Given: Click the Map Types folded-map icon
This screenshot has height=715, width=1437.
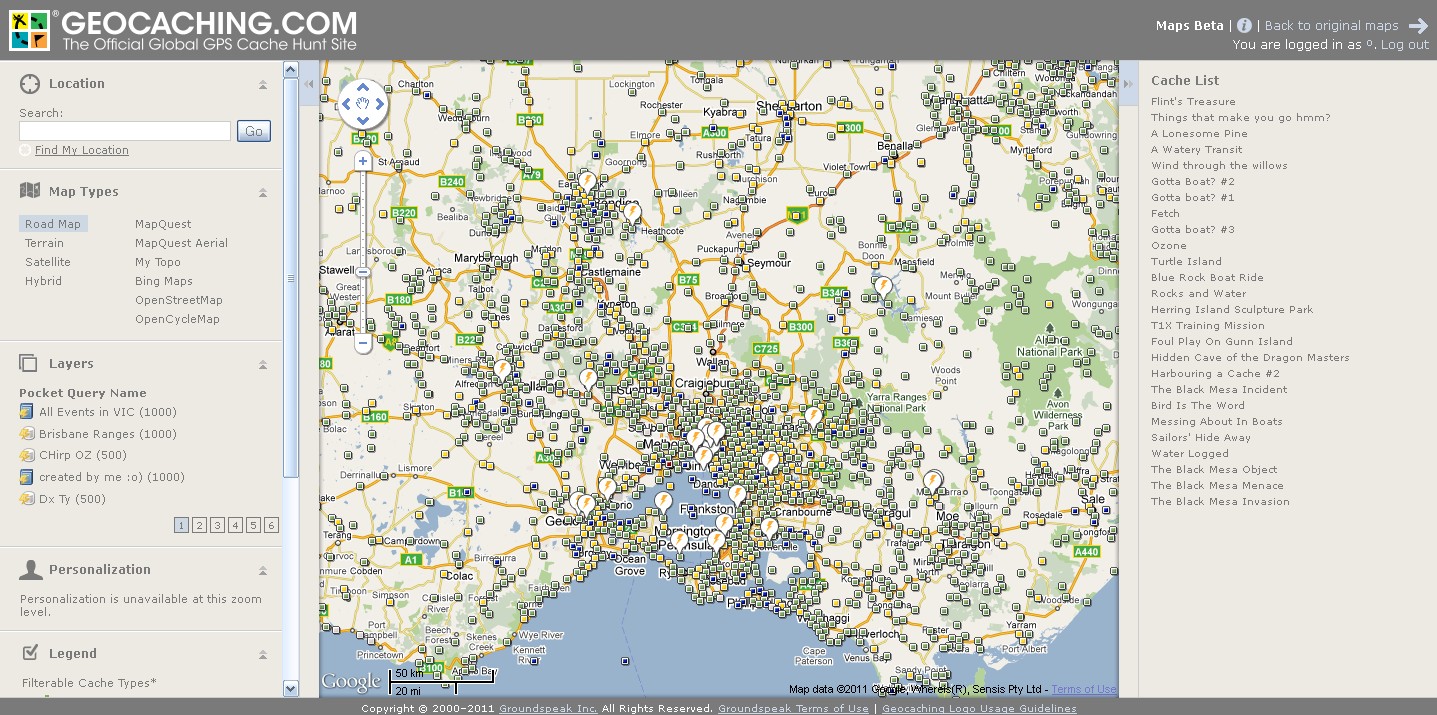Looking at the screenshot, I should pos(30,191).
